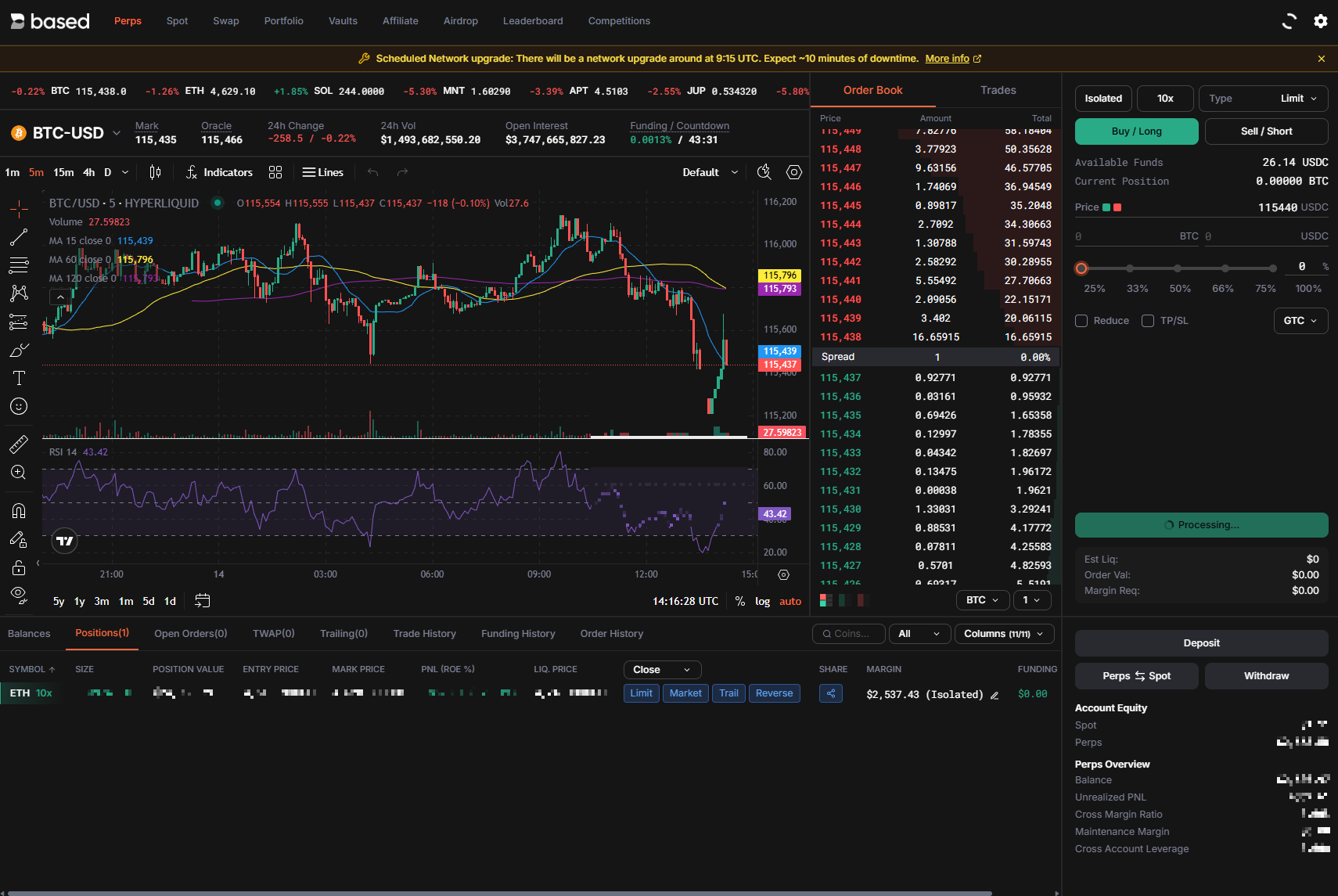Activate the zoom in tool
The width and height of the screenshot is (1338, 896).
(19, 473)
